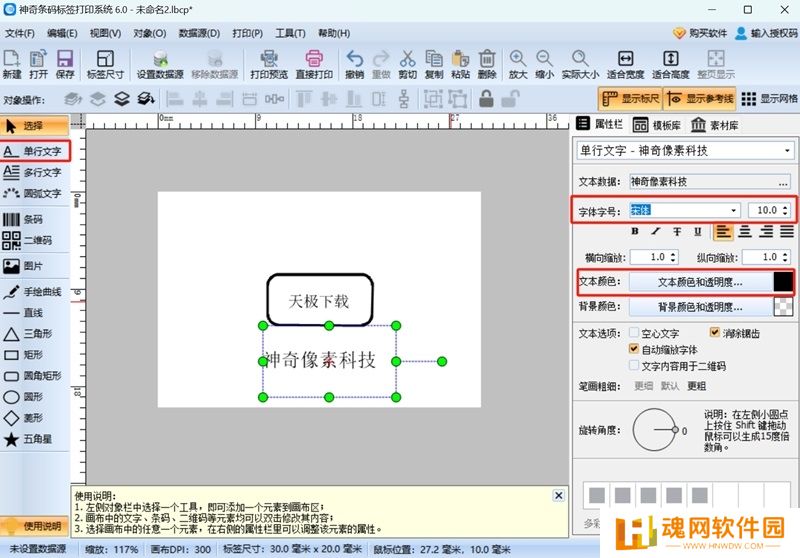Toggle bold text formatting button
The height and width of the screenshot is (558, 800).
(x=635, y=232)
